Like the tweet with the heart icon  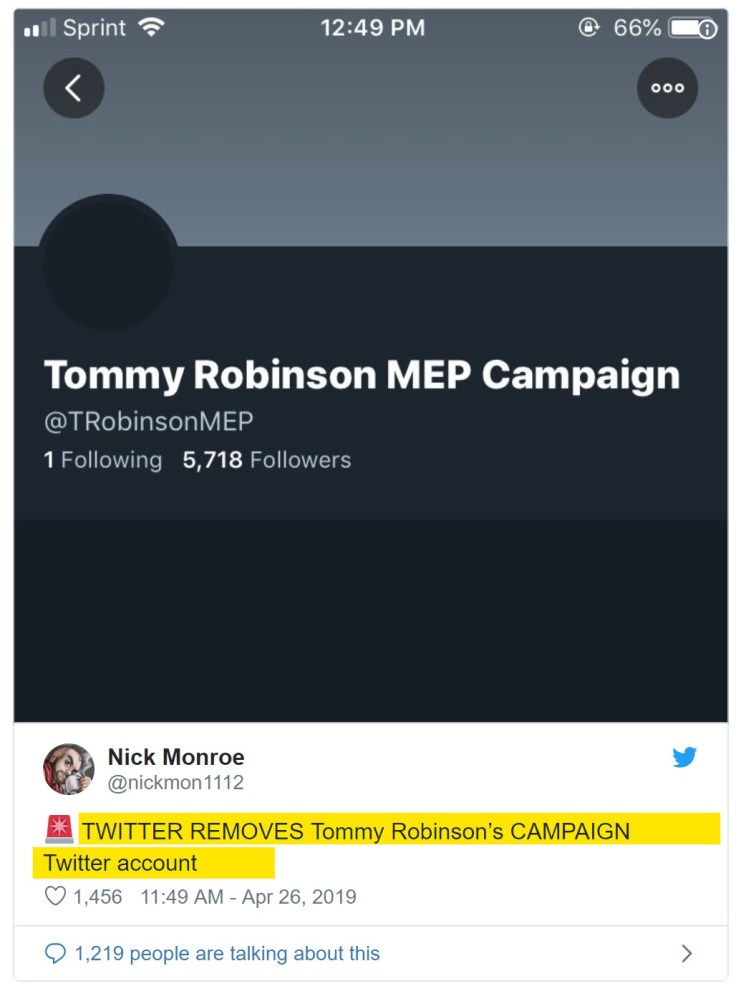click(56, 896)
